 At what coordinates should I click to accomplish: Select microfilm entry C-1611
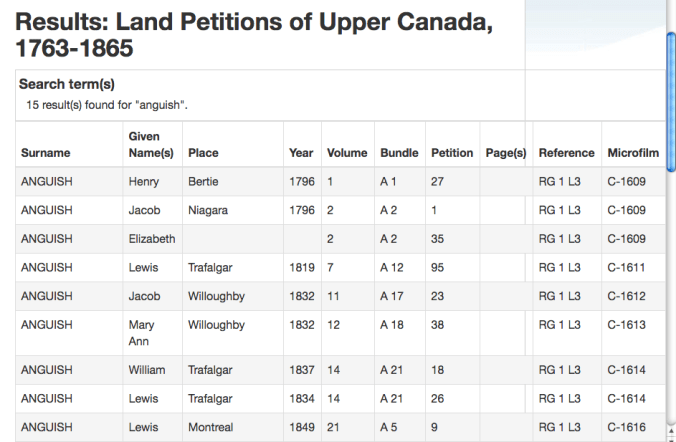[626, 268]
